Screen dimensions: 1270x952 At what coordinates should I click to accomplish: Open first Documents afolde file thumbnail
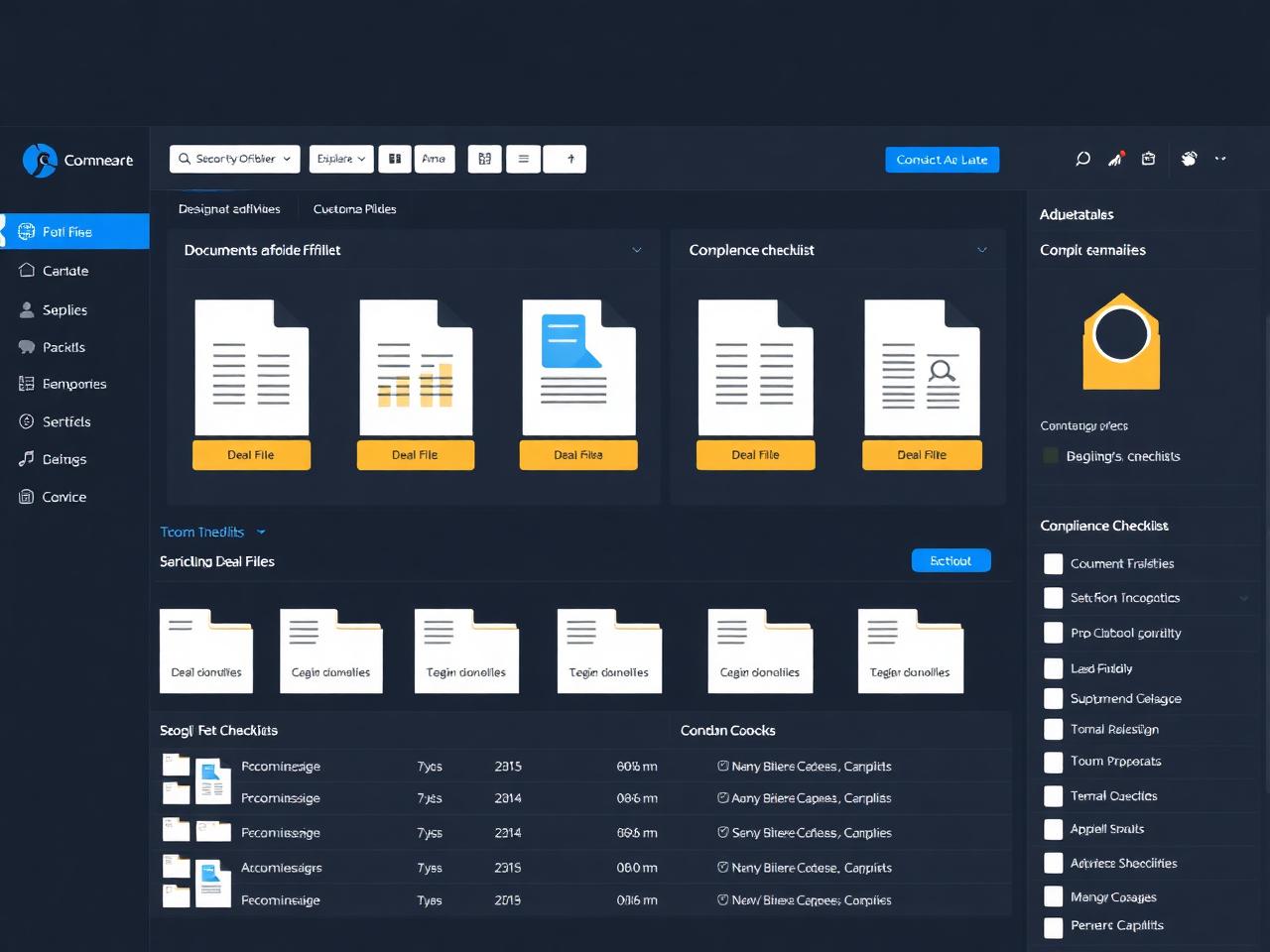coord(251,368)
